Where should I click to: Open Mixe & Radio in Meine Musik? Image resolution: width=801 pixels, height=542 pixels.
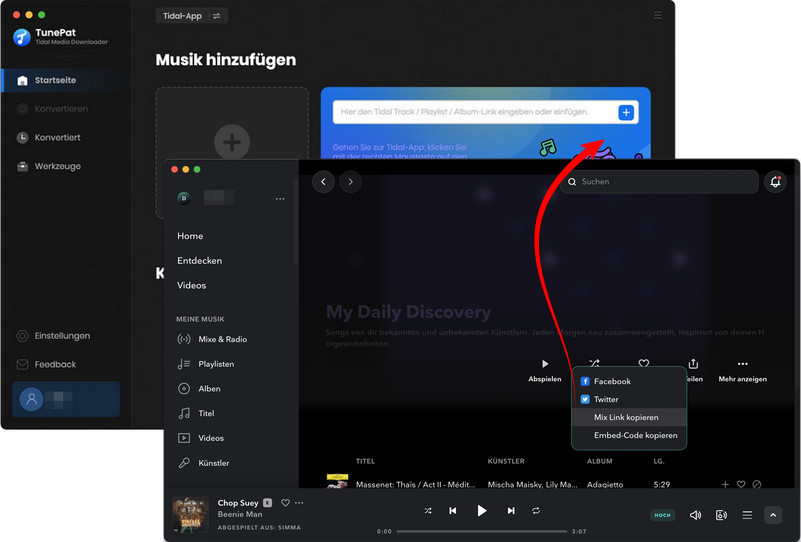coord(212,339)
